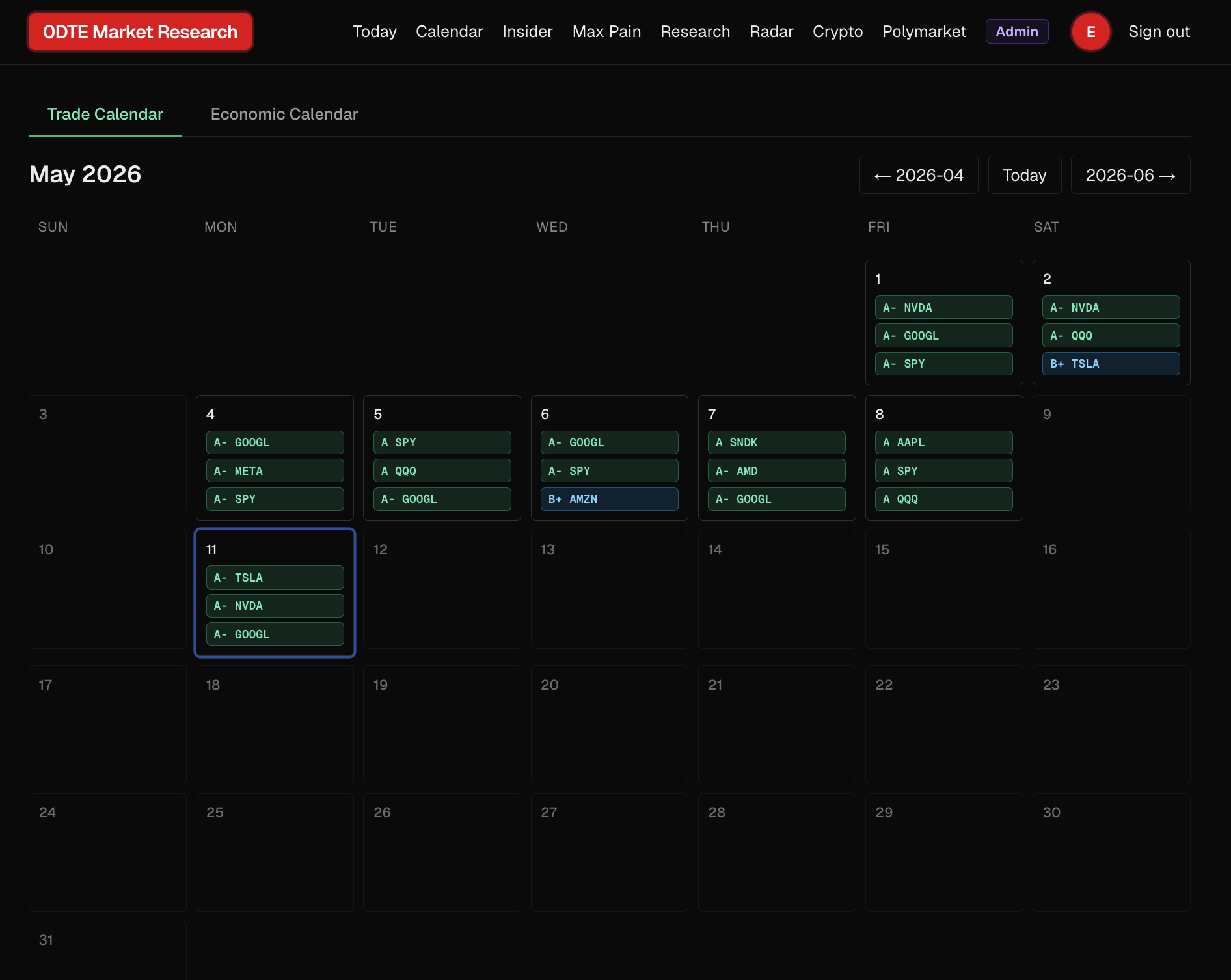Go to previous month 2026-04
This screenshot has height=980, width=1231.
point(919,175)
